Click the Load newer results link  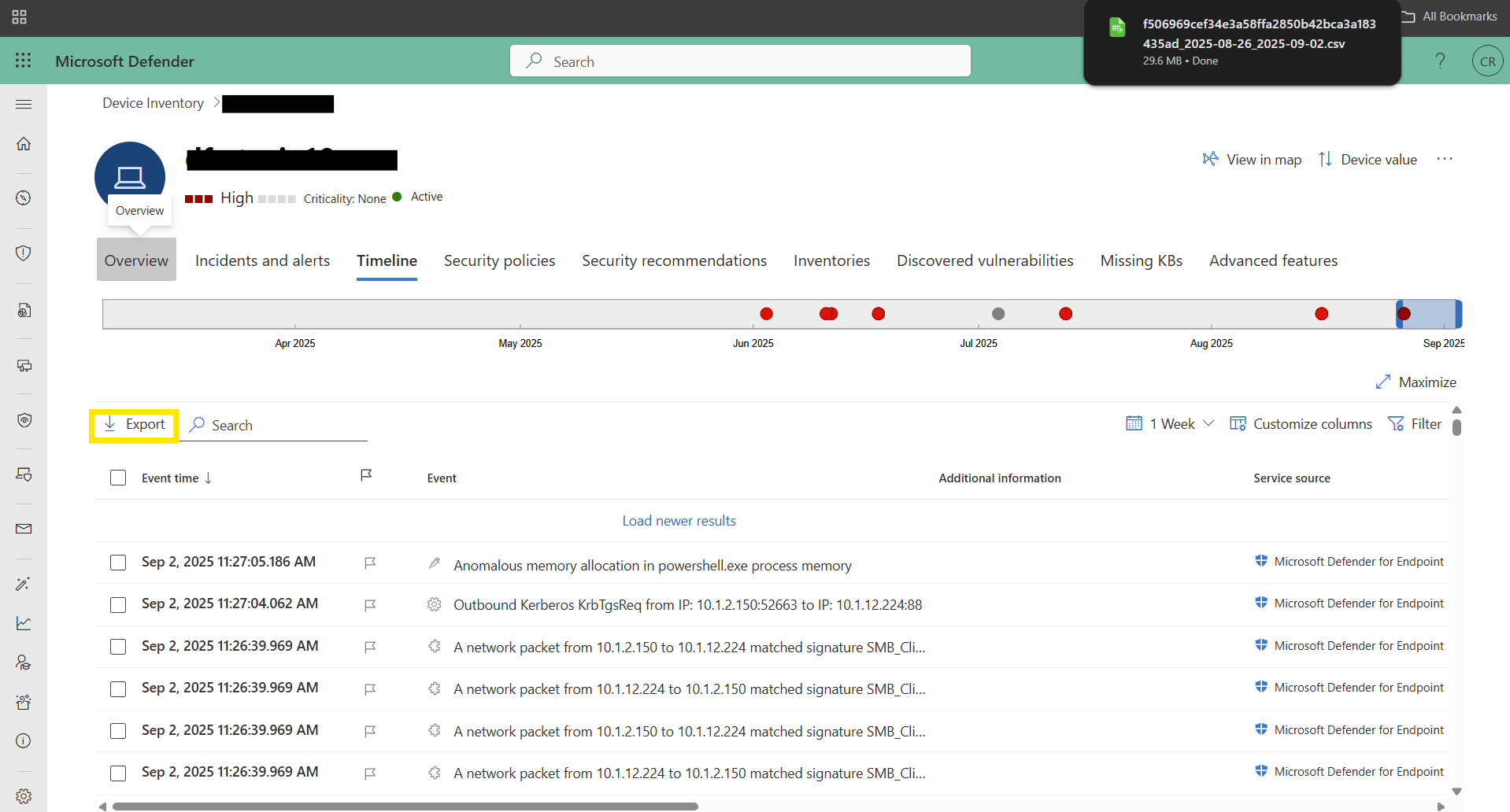679,521
